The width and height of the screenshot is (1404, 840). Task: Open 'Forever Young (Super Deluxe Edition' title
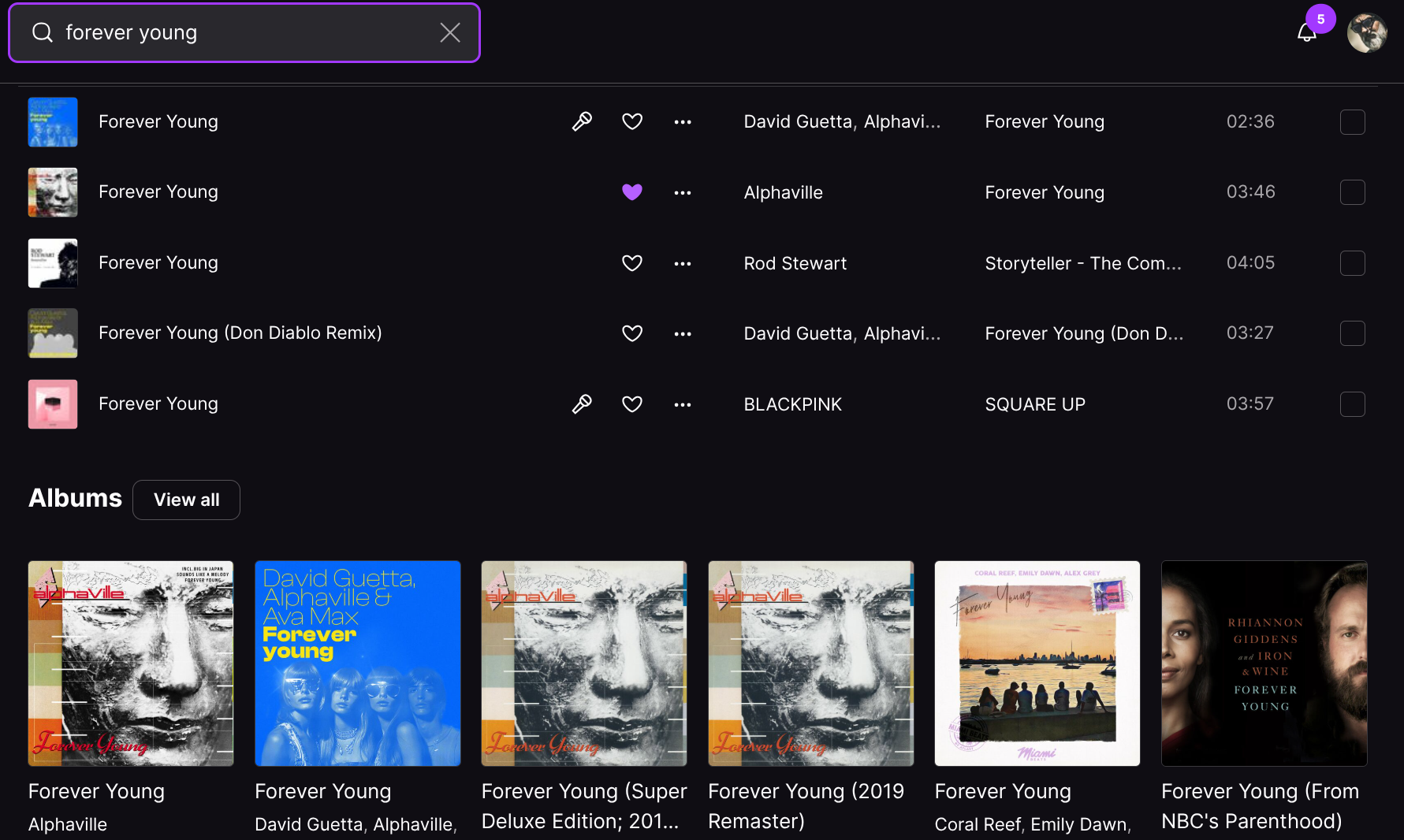(x=584, y=806)
